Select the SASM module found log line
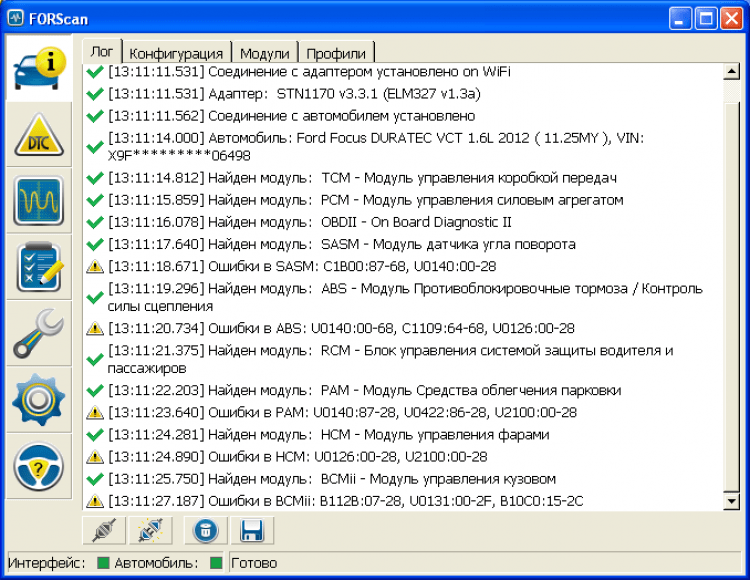Image resolution: width=750 pixels, height=580 pixels. click(342, 244)
